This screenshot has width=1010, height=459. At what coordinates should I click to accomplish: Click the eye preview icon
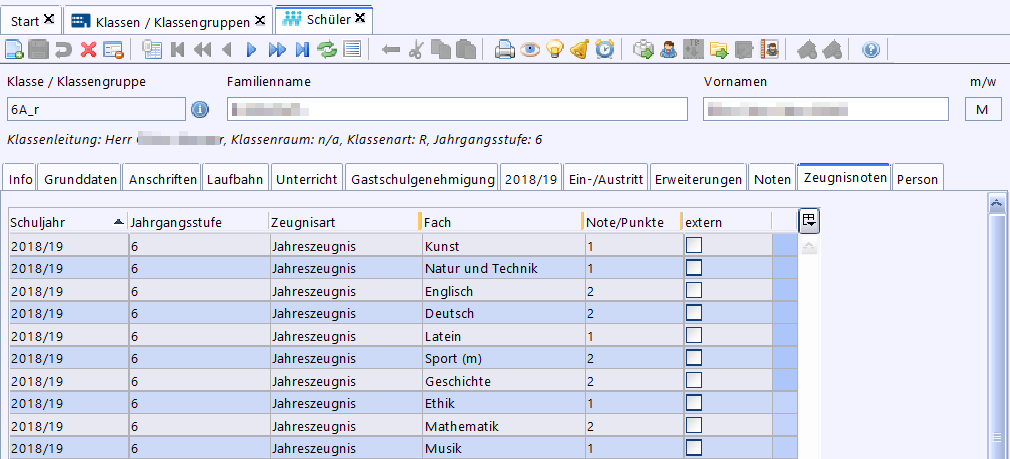coord(529,50)
